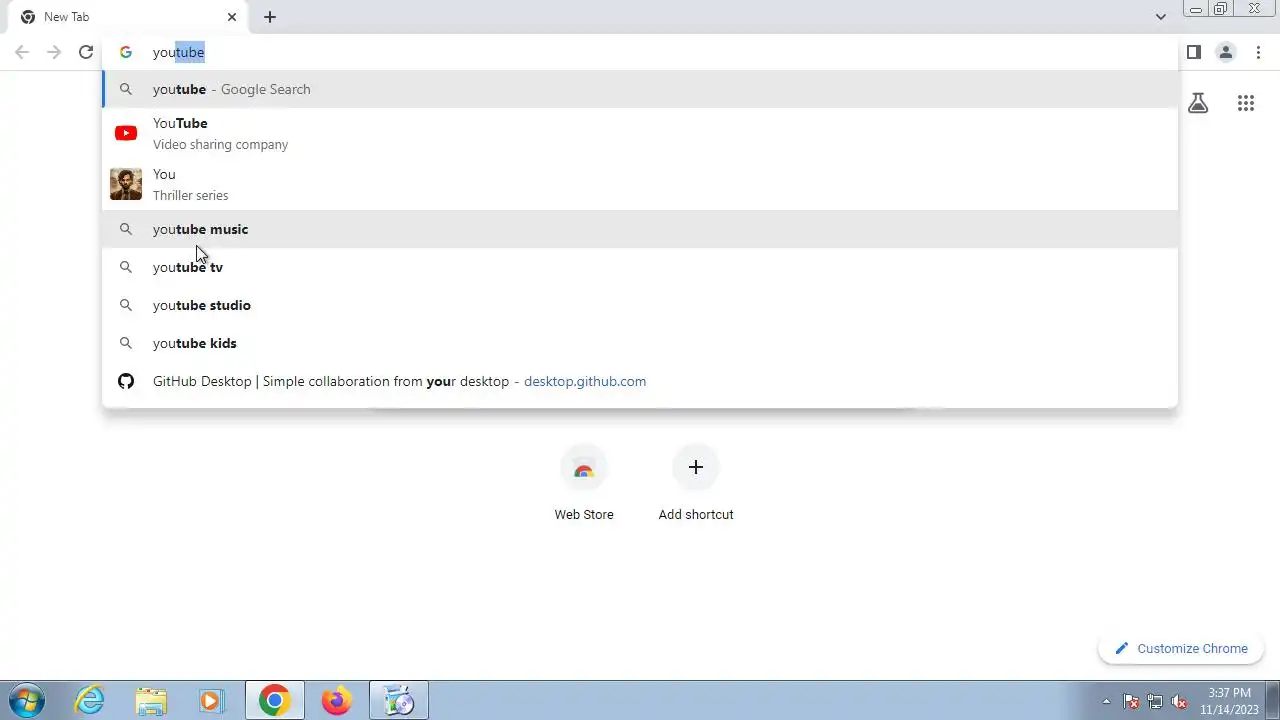Image resolution: width=1280 pixels, height=720 pixels.
Task: Open the side panel icon
Action: point(1194,52)
